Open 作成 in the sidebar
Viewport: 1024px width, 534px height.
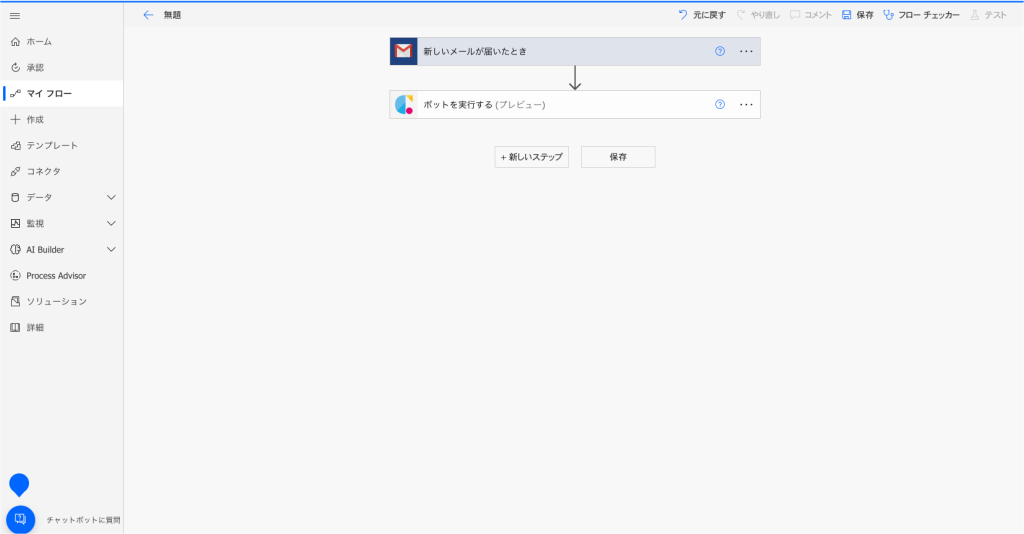61,119
